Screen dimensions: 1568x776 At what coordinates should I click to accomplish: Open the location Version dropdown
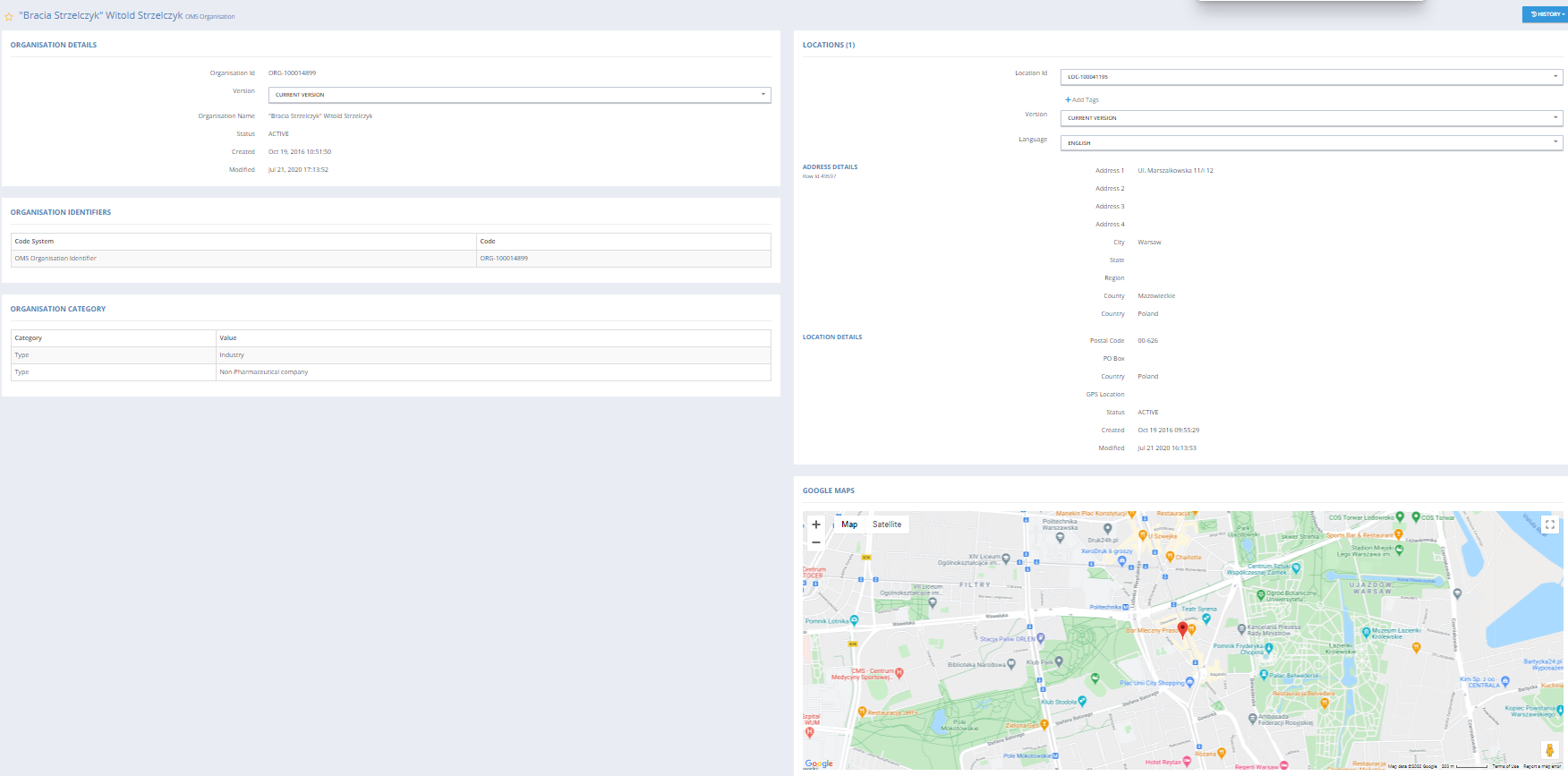(x=1311, y=118)
